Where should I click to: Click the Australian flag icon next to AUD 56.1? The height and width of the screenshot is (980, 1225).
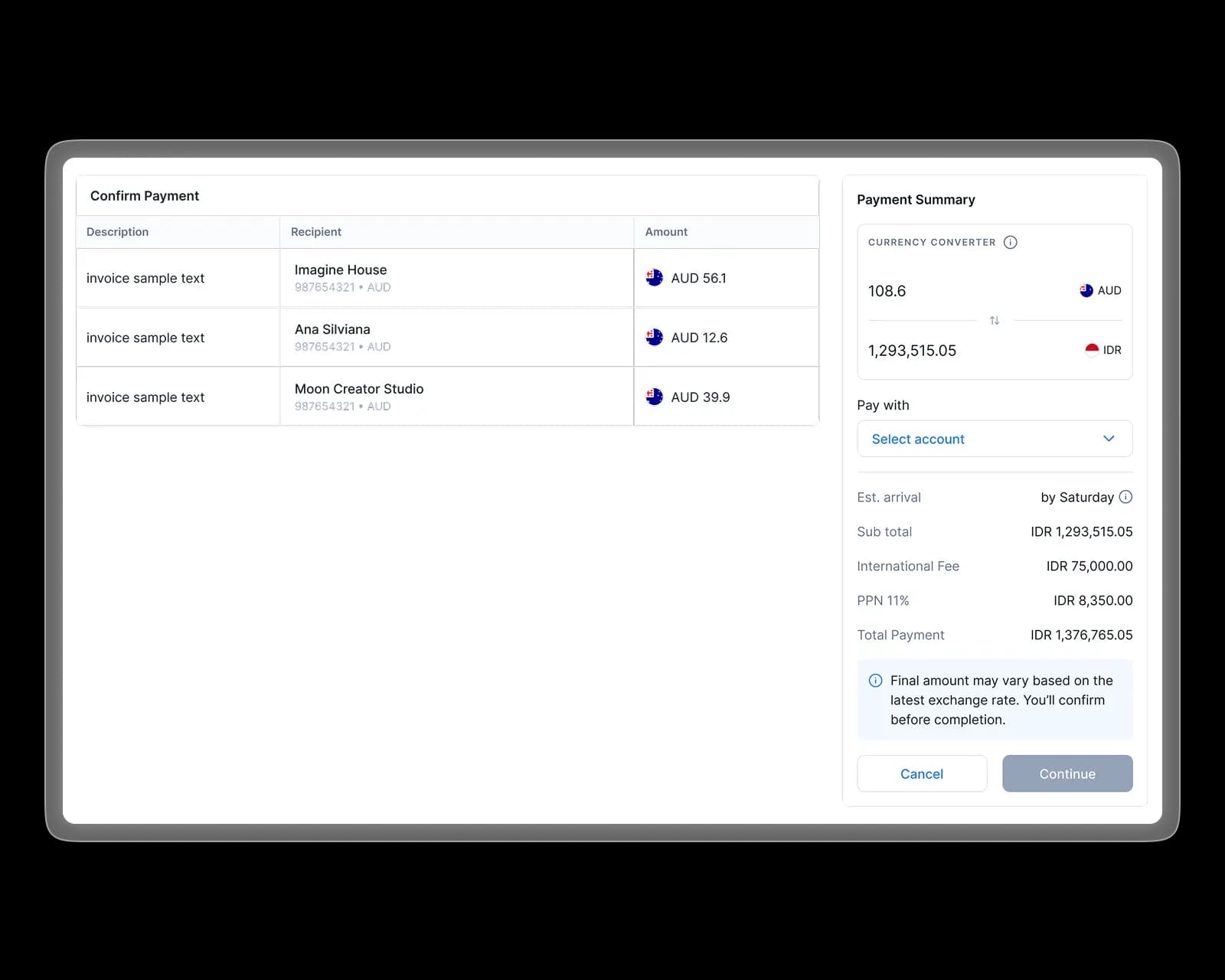click(655, 278)
